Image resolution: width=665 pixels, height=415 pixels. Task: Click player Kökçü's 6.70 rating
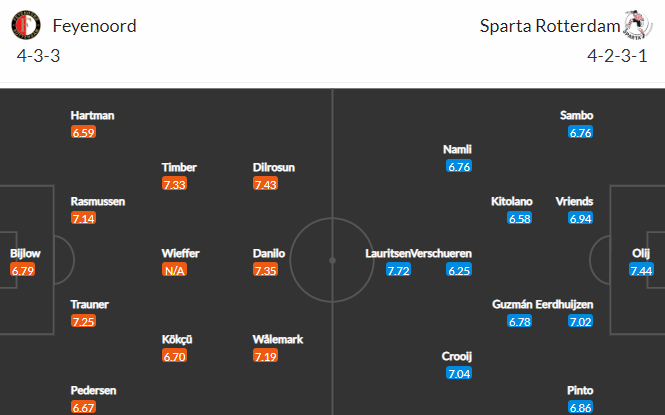coord(174,356)
